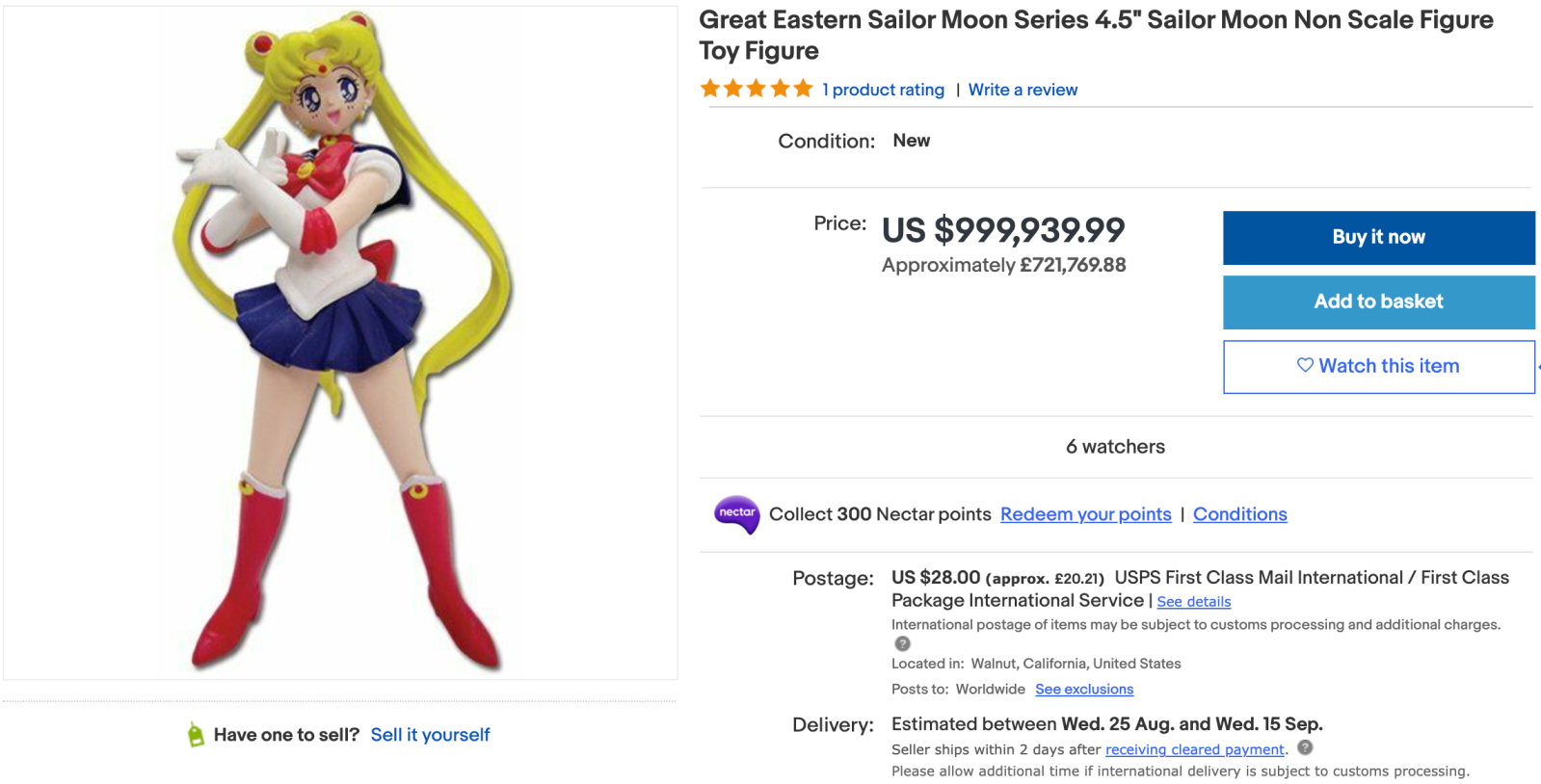This screenshot has width=1541, height=784.
Task: Click the green tag icon beside "Have one to sell?"
Action: coord(196,735)
